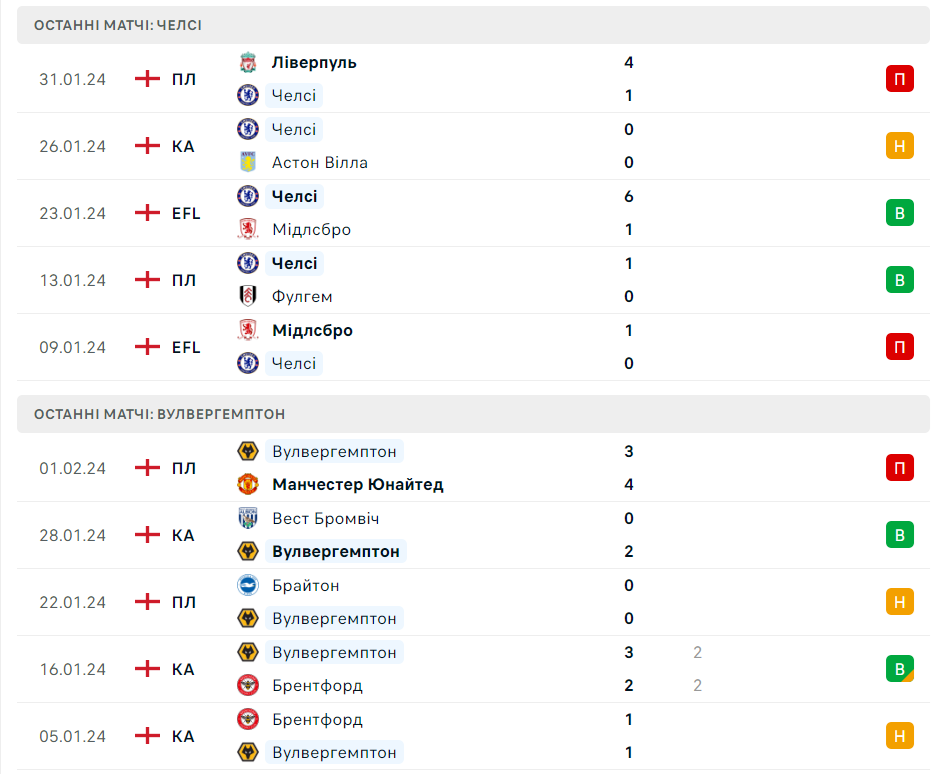The height and width of the screenshot is (774, 939).
Task: Select the ОСТАННІ МАТЧІ: ЧЕЛСІ section header
Action: pos(118,25)
